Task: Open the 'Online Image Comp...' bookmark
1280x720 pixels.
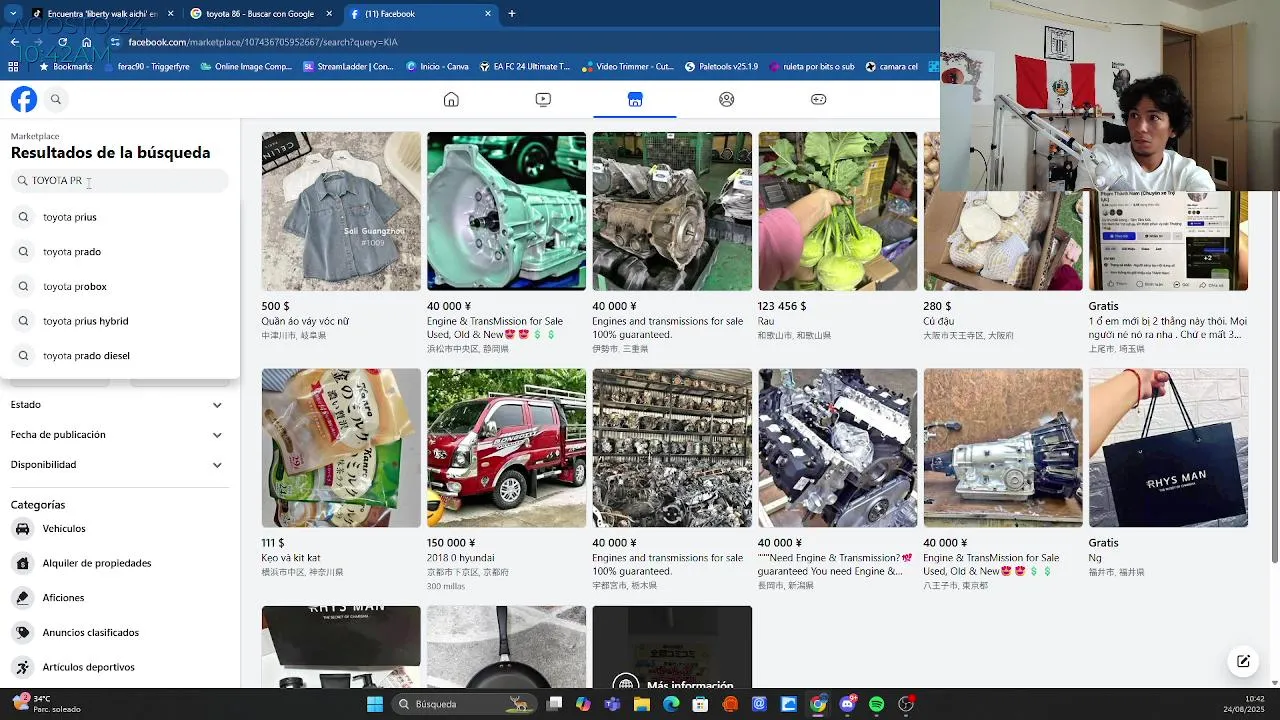Action: [x=246, y=67]
